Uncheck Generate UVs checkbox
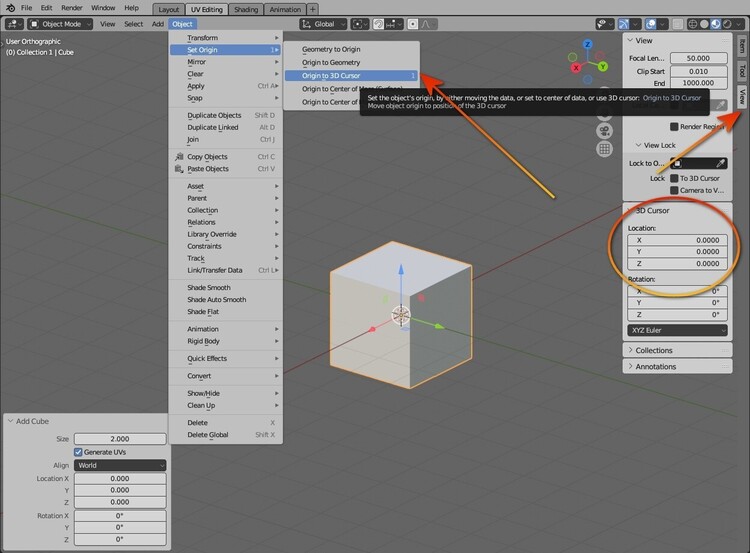The image size is (750, 553). (79, 452)
